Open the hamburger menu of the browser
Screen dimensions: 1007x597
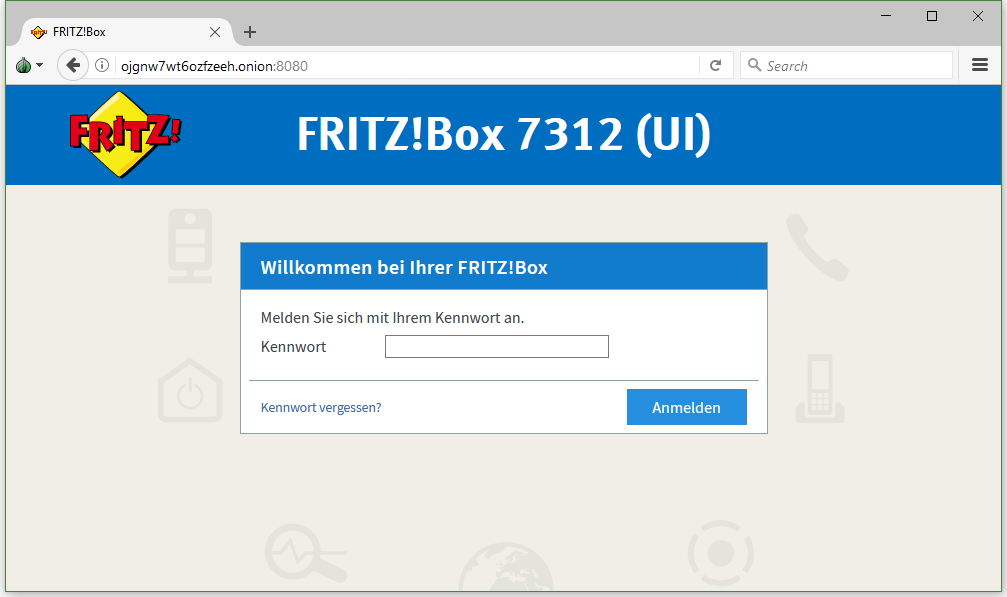point(979,65)
